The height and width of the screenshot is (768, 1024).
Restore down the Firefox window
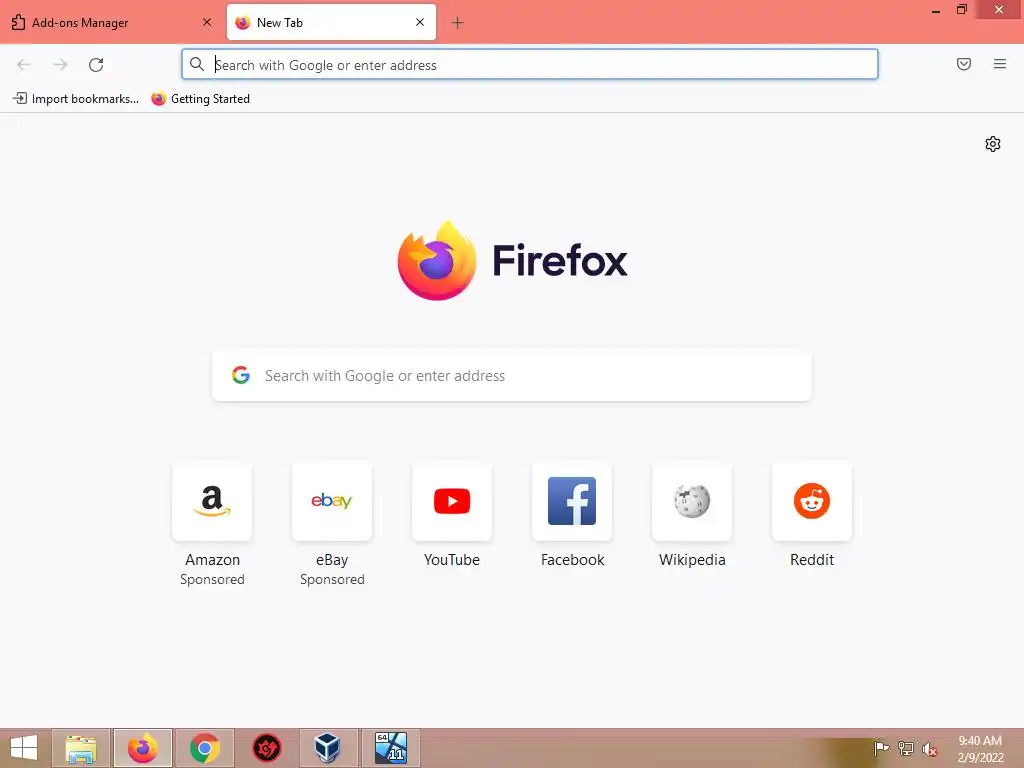pyautogui.click(x=962, y=10)
